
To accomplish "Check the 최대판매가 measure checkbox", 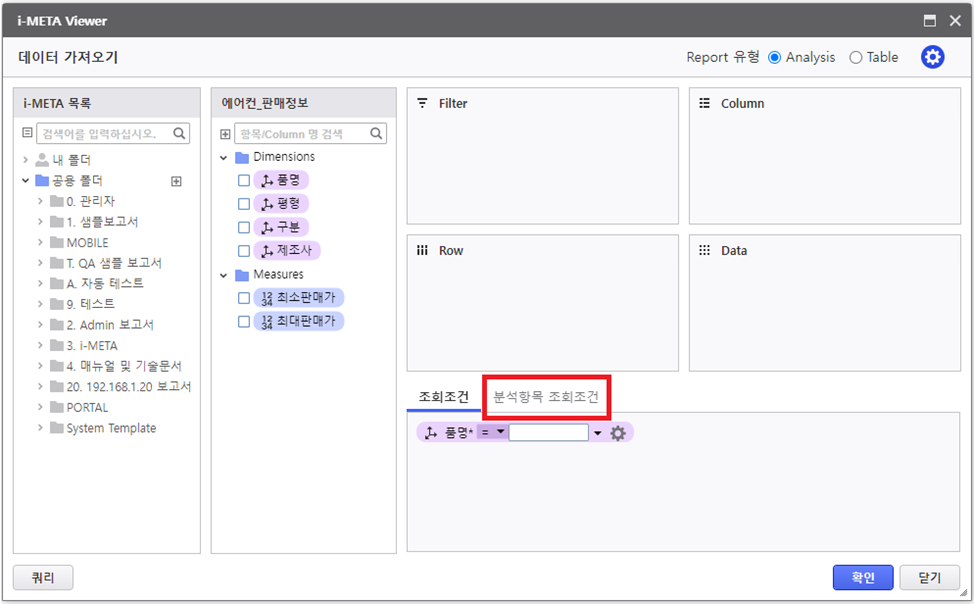I will tap(244, 322).
